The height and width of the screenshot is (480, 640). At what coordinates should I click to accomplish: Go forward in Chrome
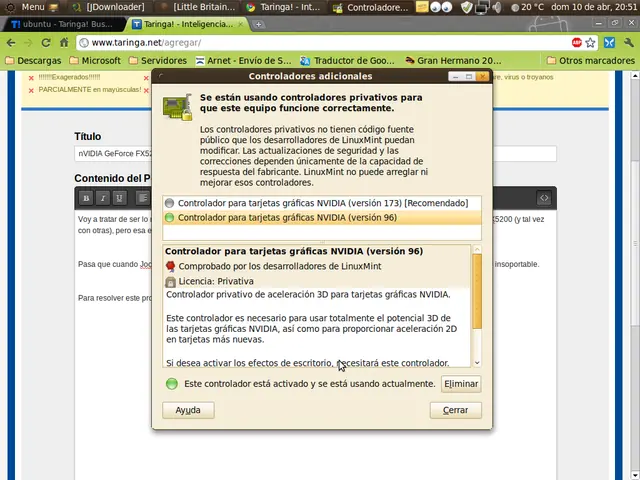28,42
